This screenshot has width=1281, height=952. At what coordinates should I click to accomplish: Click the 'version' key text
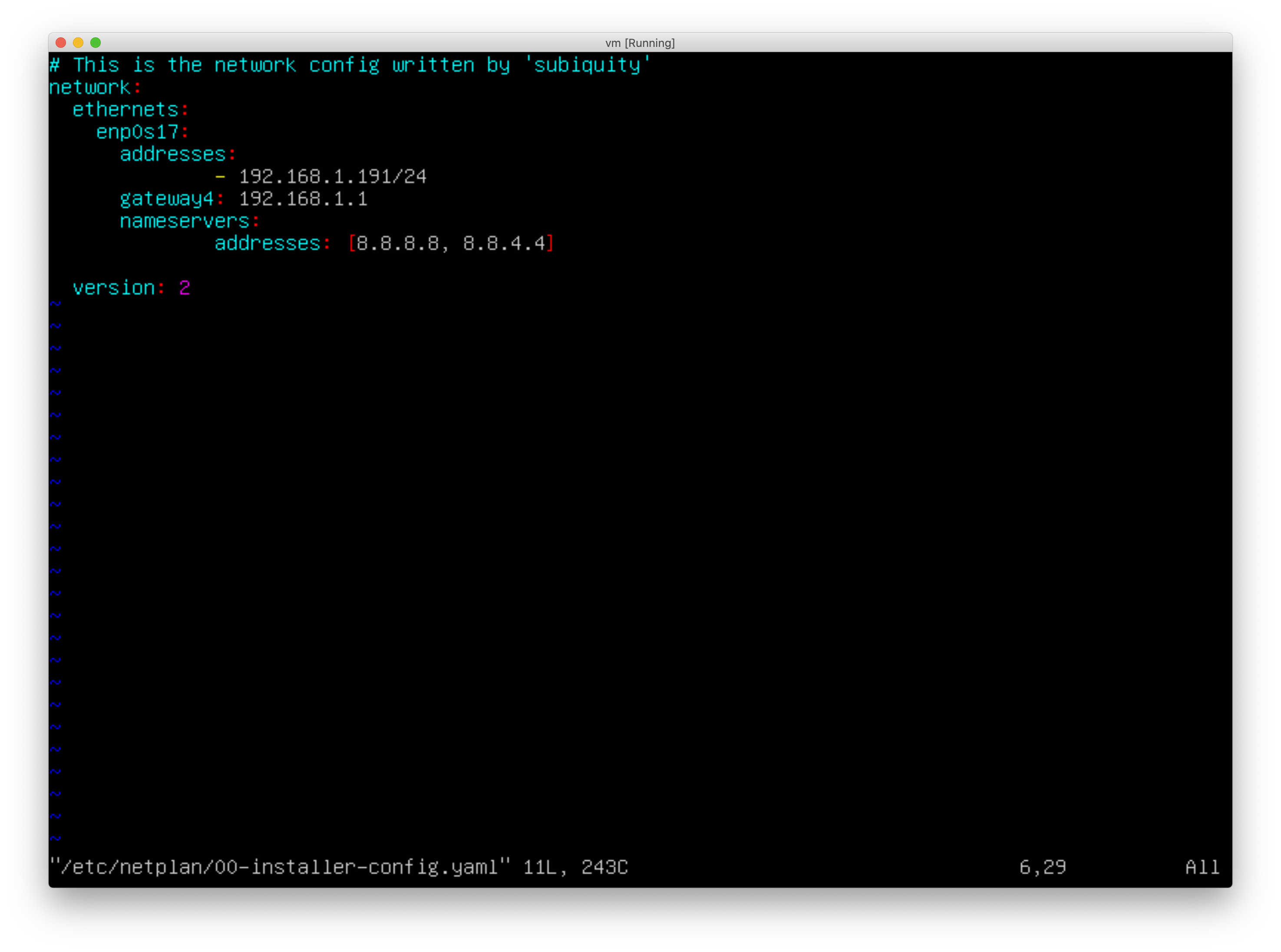pyautogui.click(x=113, y=288)
